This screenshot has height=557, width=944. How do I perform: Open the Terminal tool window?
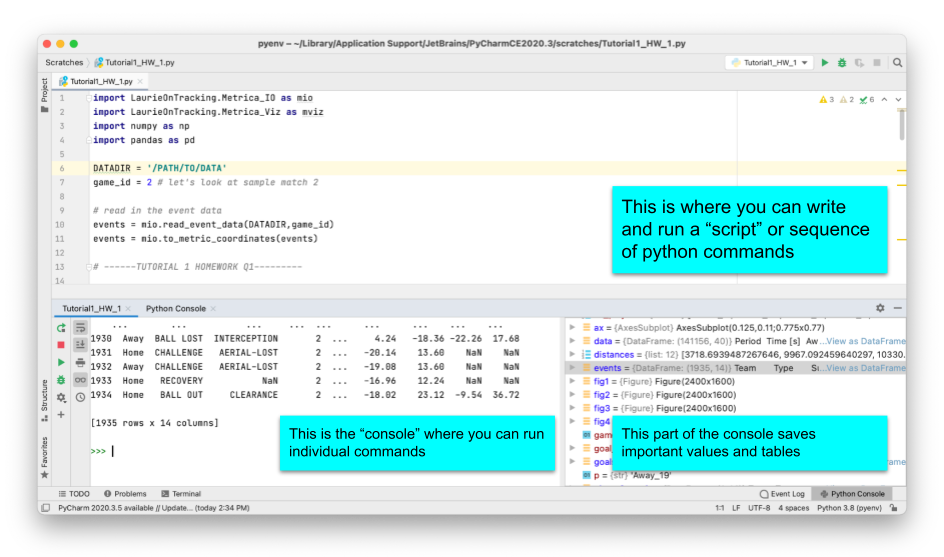(181, 494)
